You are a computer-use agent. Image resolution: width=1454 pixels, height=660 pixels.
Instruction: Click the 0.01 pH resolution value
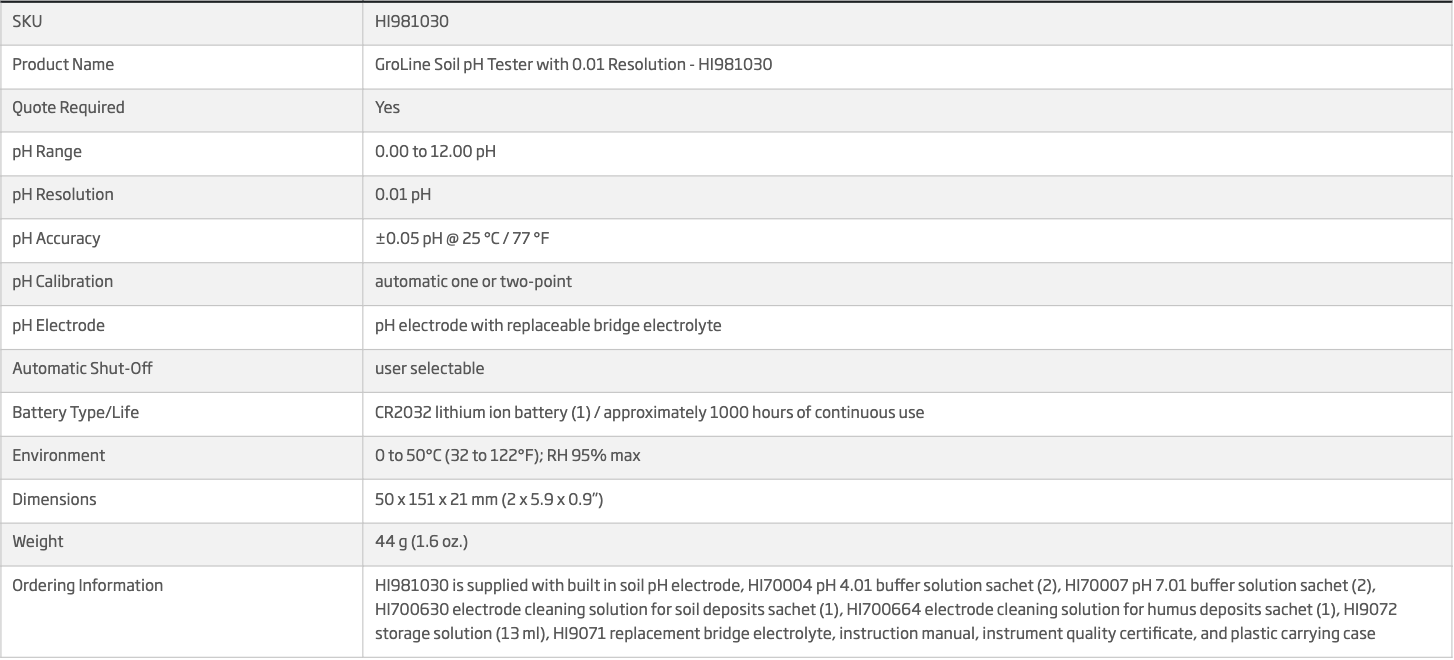(403, 194)
